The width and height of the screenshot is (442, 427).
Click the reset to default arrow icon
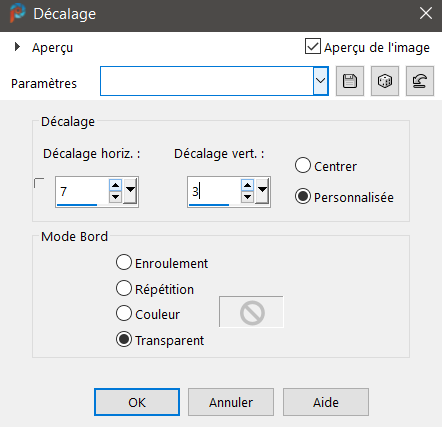[x=420, y=81]
